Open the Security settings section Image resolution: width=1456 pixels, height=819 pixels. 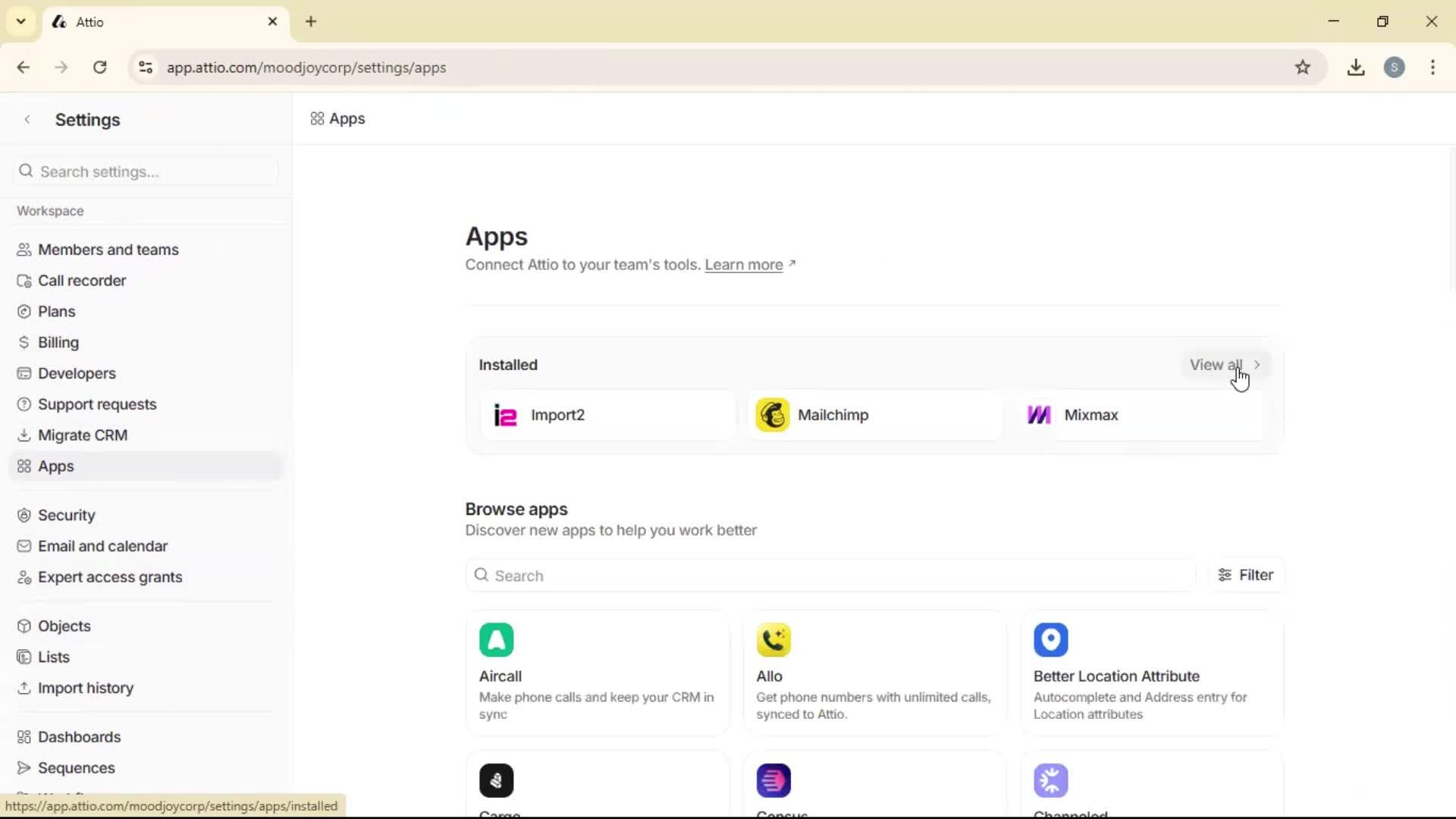(67, 515)
